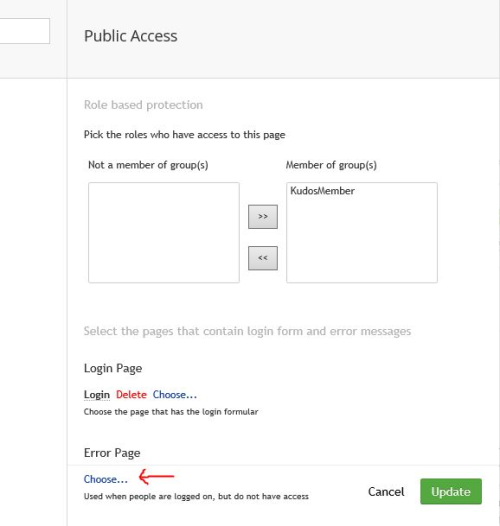Click the green Update button

click(451, 491)
